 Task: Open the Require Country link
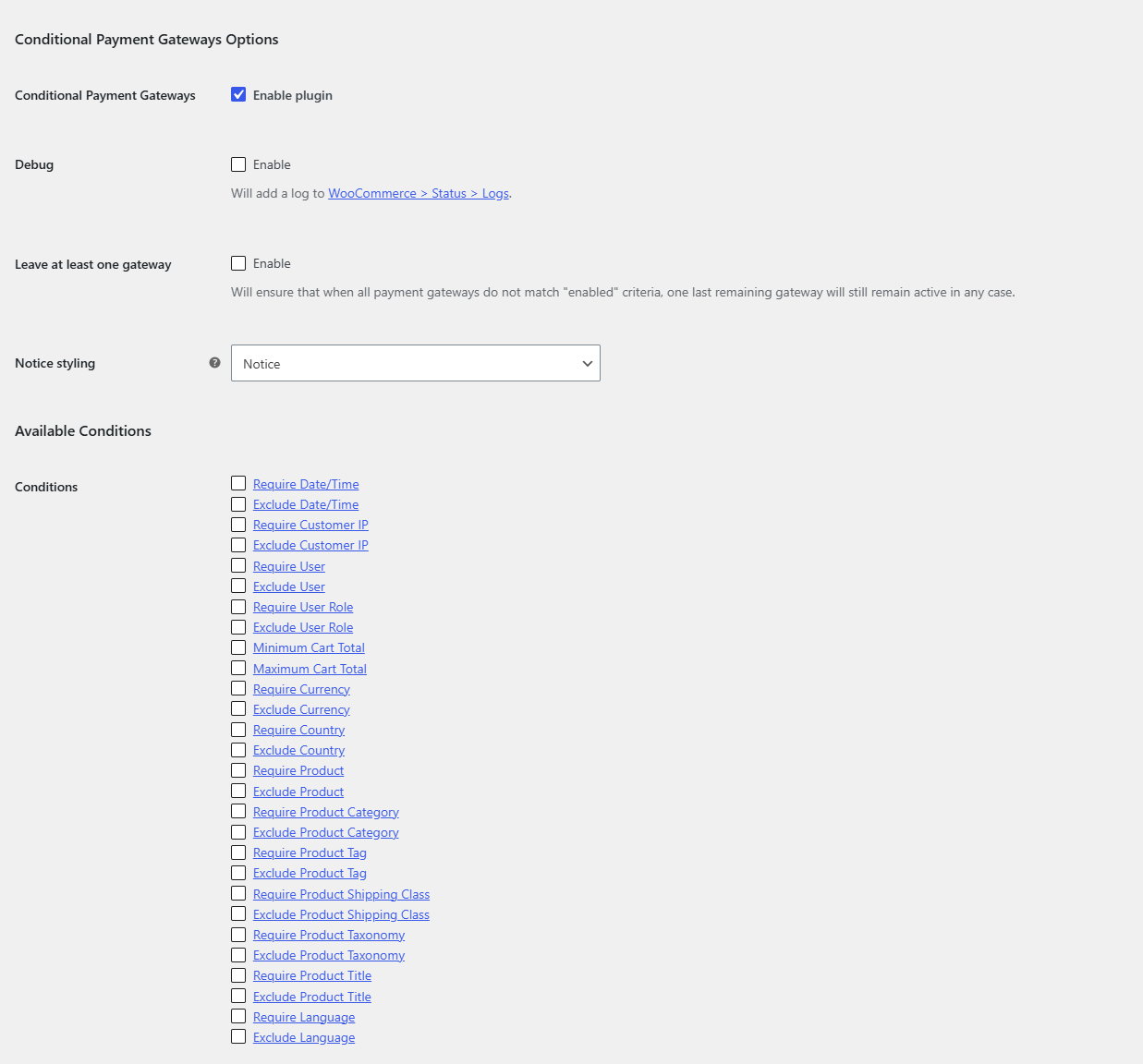click(298, 730)
